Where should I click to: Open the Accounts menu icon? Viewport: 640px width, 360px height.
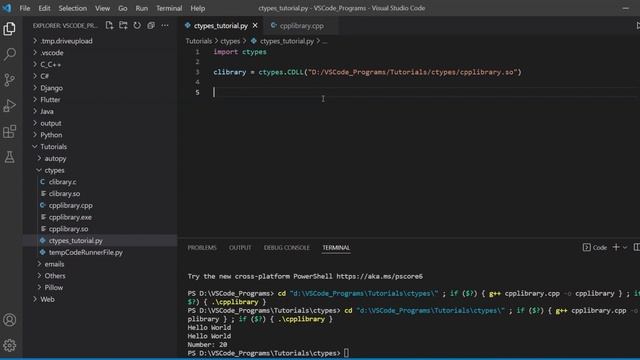click(9, 320)
